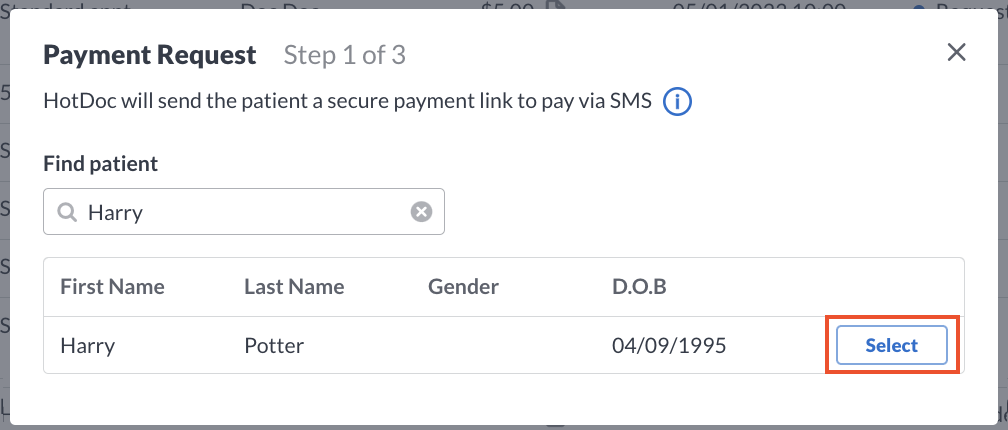This screenshot has height=430, width=1008.
Task: Click the HotDoc secure payment link description
Action: pyautogui.click(x=348, y=102)
